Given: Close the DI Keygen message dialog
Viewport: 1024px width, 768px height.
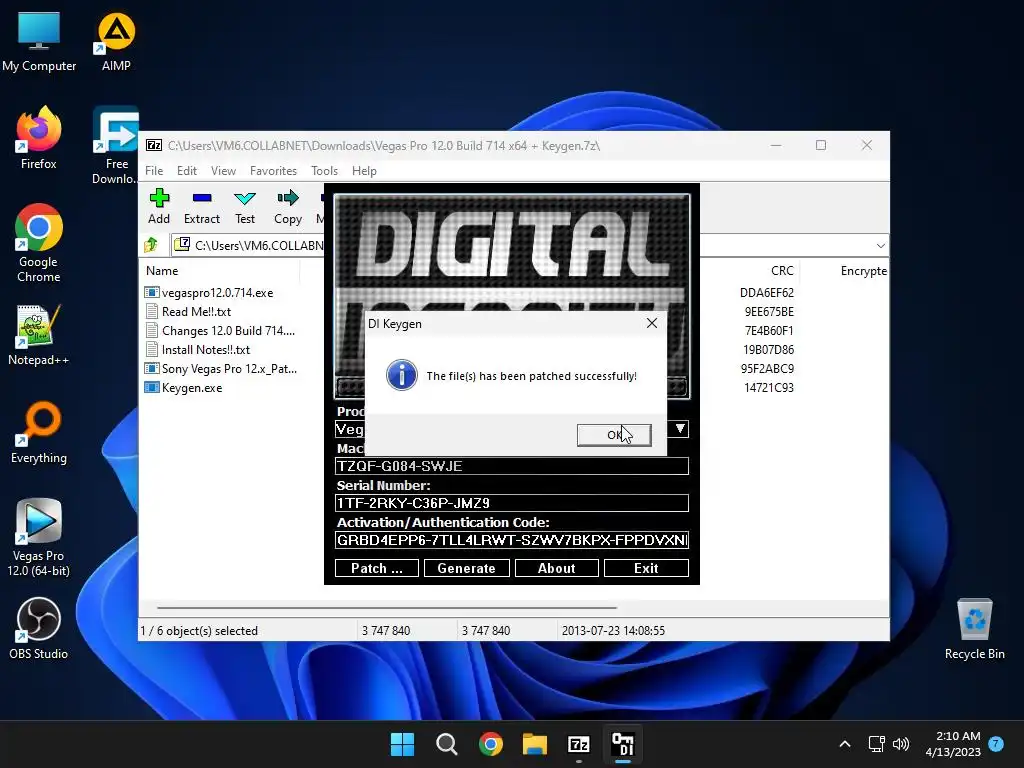Looking at the screenshot, I should (x=652, y=323).
